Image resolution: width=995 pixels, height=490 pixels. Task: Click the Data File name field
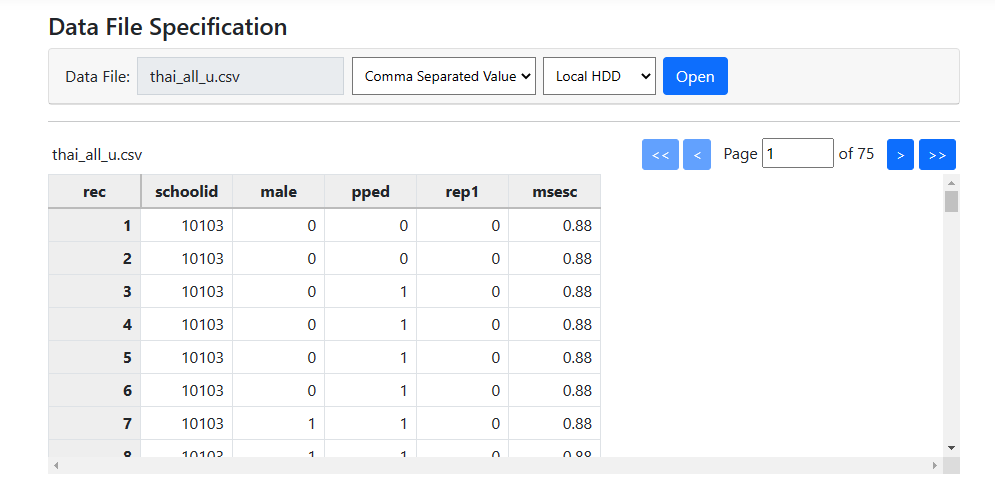click(x=240, y=76)
